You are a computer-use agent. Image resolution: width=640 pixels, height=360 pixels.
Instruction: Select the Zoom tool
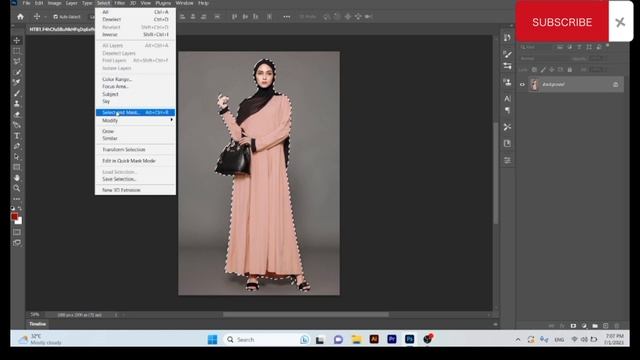pos(17,188)
